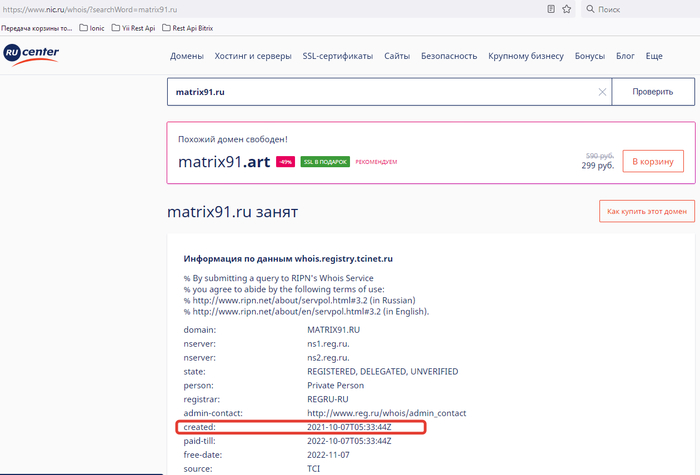Open bookmark 'Передача корзины то...'
The width and height of the screenshot is (700, 475).
[x=36, y=28]
